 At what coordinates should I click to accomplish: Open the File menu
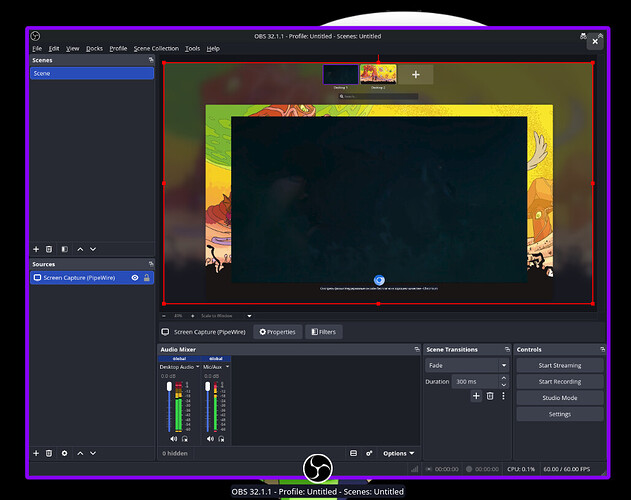point(37,48)
